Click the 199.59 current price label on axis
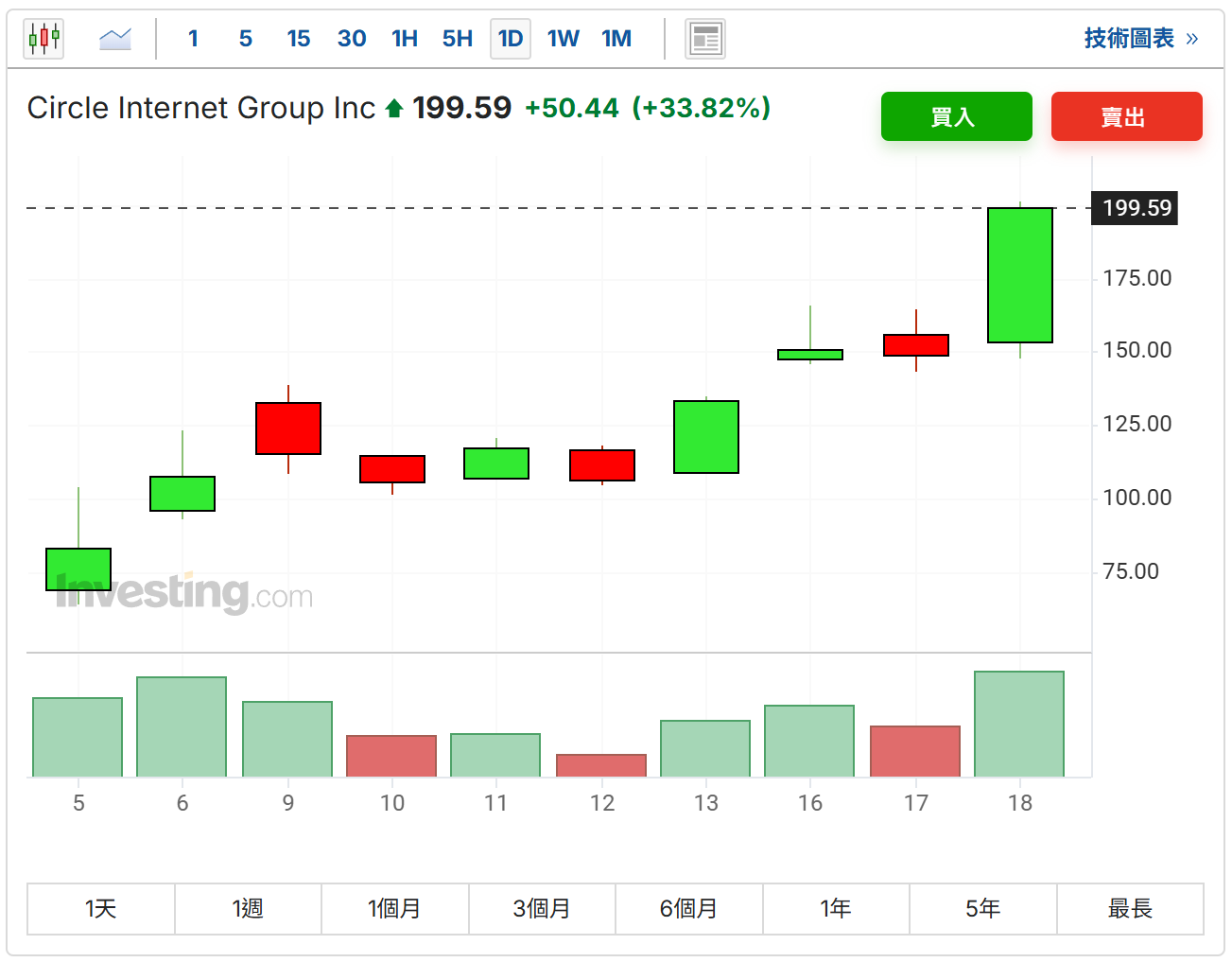Image resolution: width=1232 pixels, height=962 pixels. (1136, 208)
